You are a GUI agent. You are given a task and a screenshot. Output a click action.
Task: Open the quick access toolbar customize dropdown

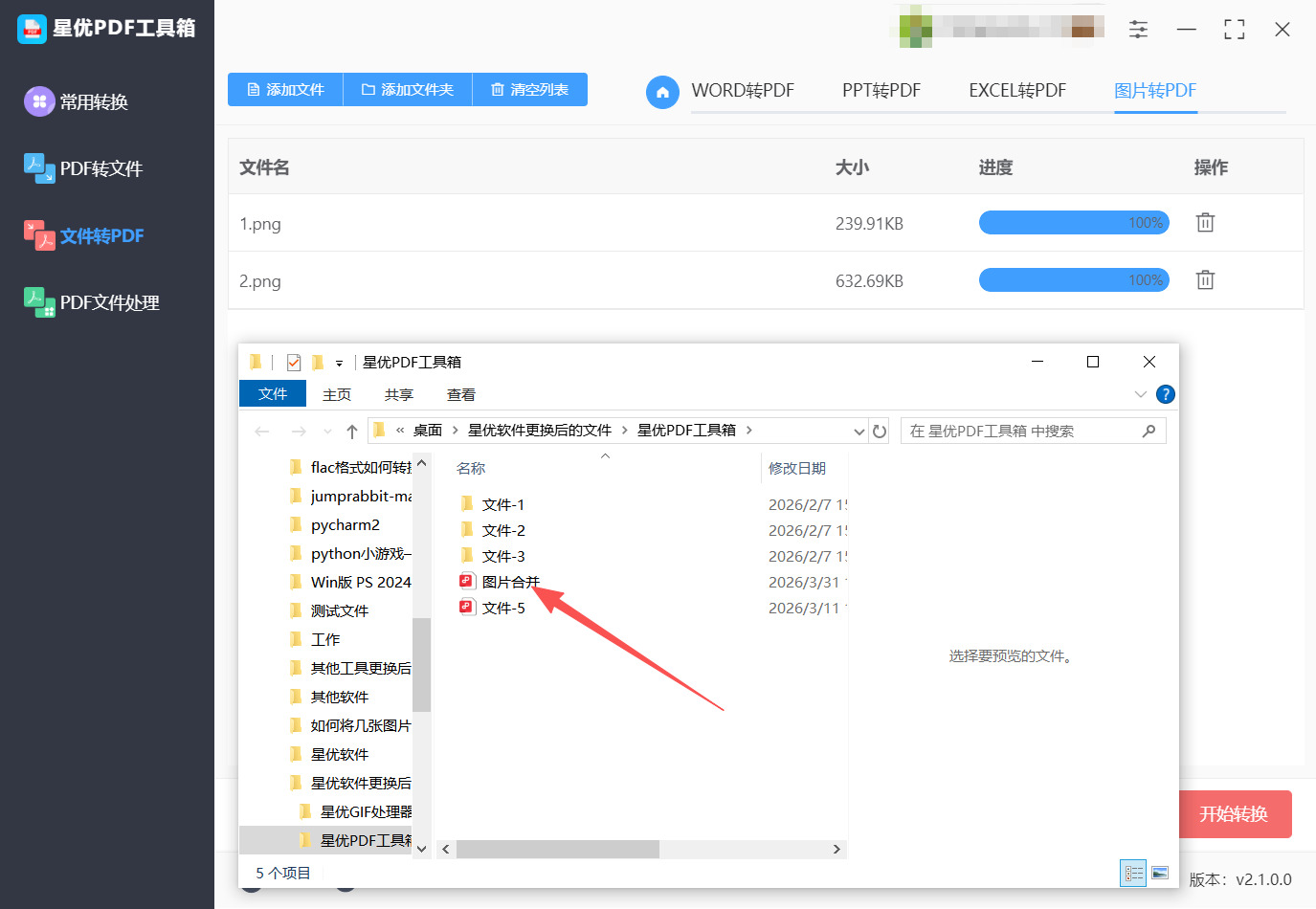[339, 364]
